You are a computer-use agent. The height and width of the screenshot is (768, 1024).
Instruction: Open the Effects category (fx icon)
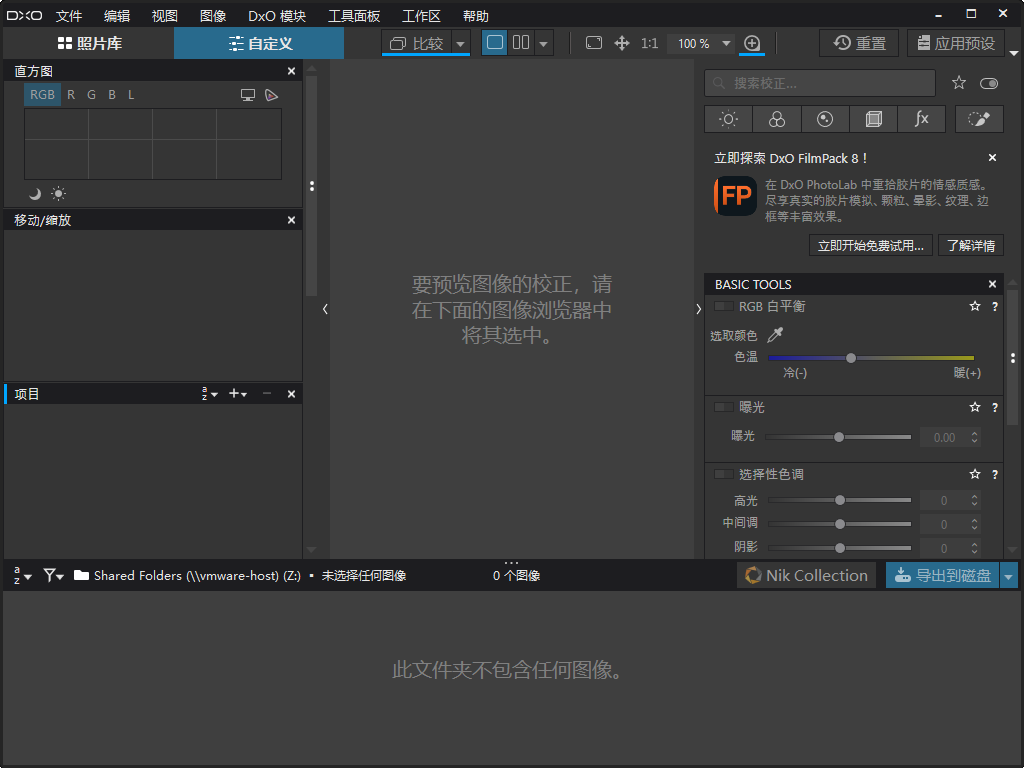(921, 119)
